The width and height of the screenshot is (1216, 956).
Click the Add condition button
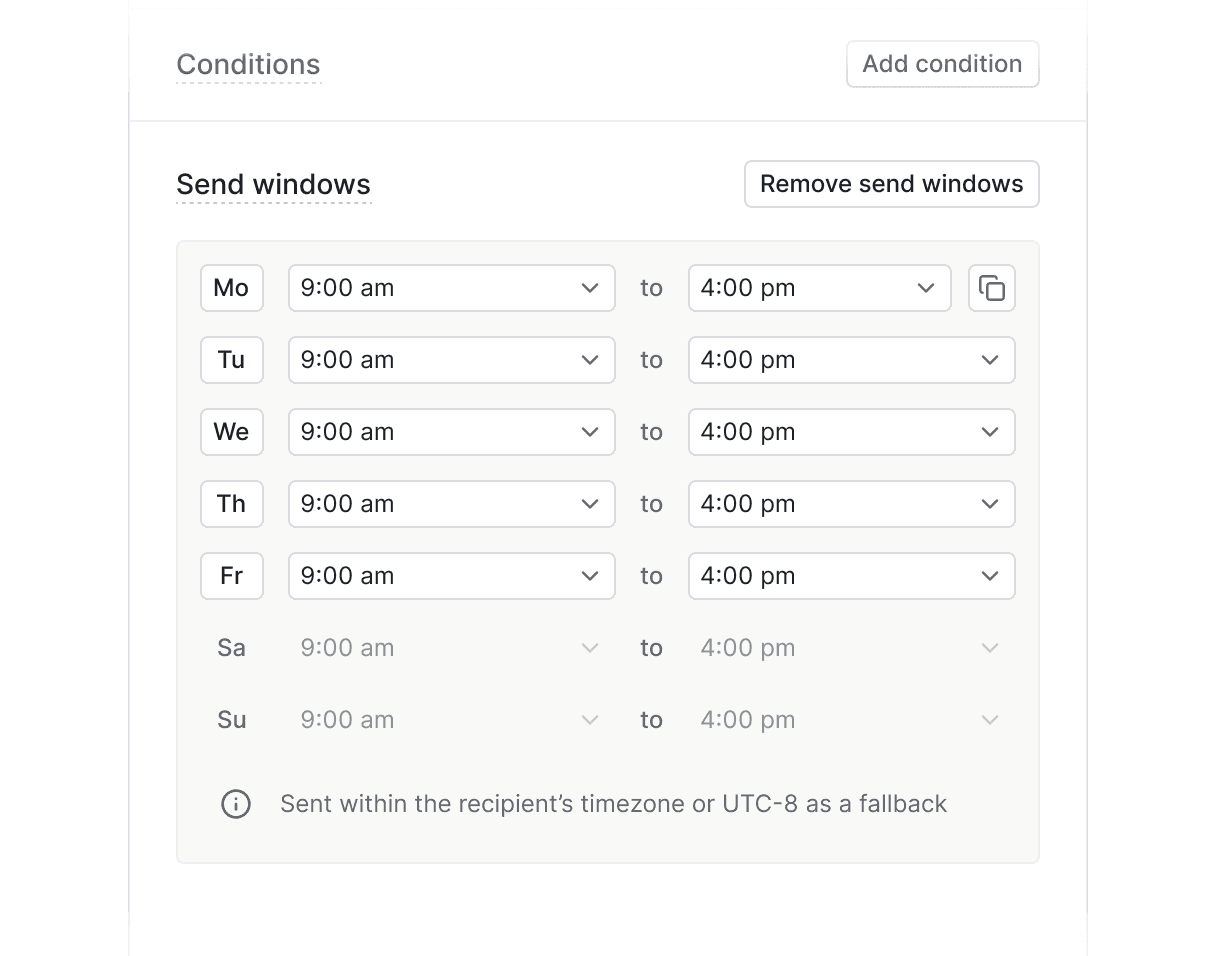941,63
